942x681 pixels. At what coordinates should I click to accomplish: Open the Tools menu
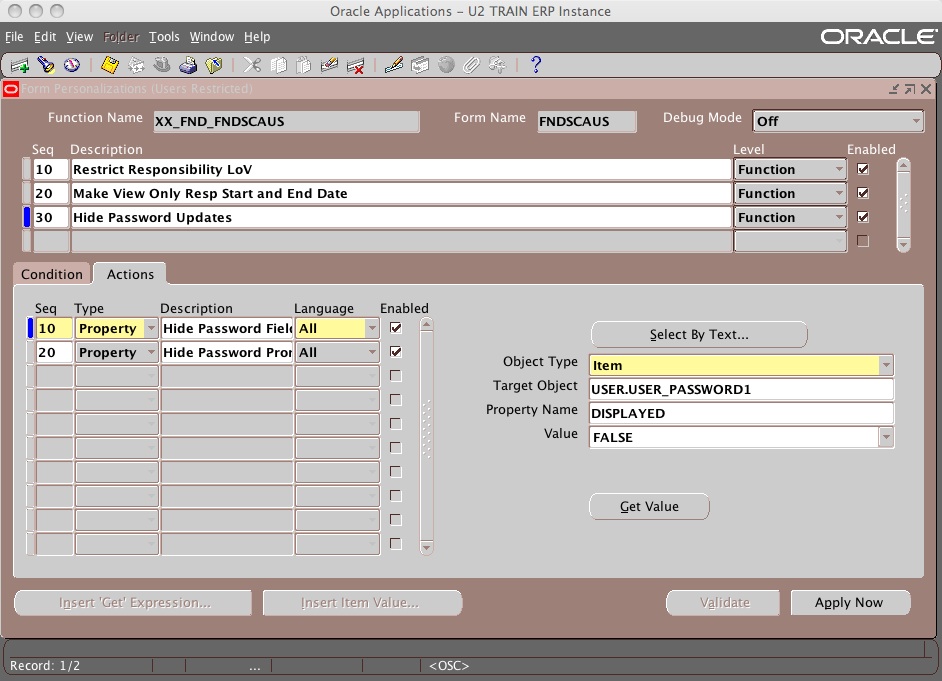click(164, 37)
